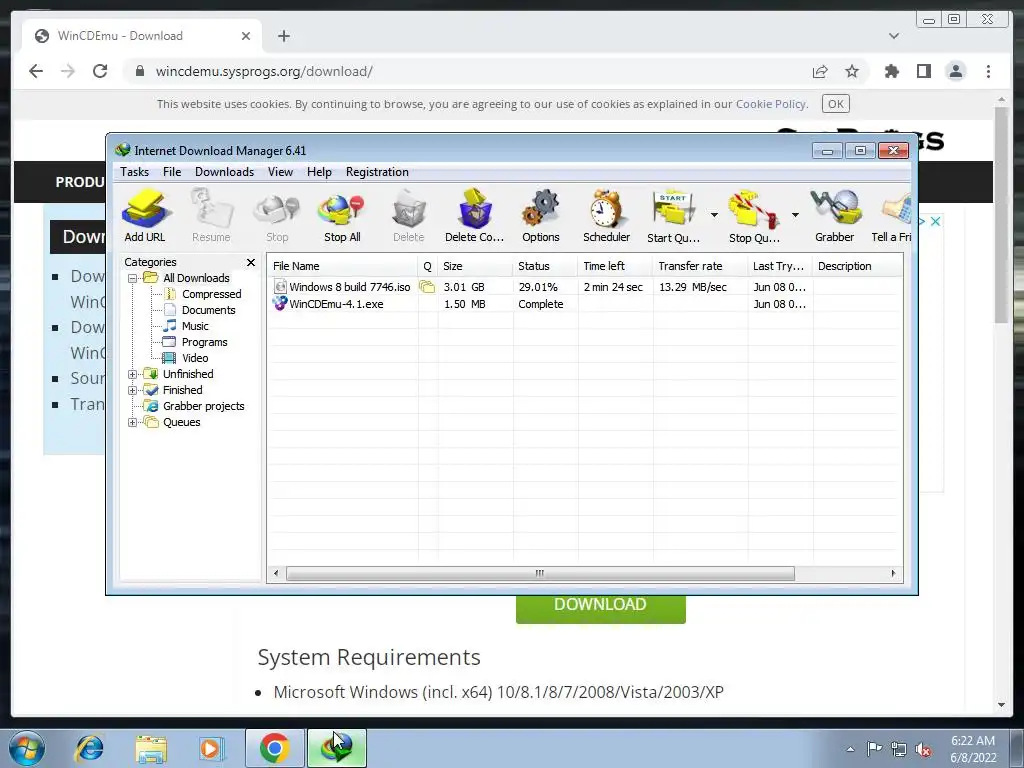The height and width of the screenshot is (768, 1024).
Task: Select the Compressed category
Action: [x=212, y=294]
